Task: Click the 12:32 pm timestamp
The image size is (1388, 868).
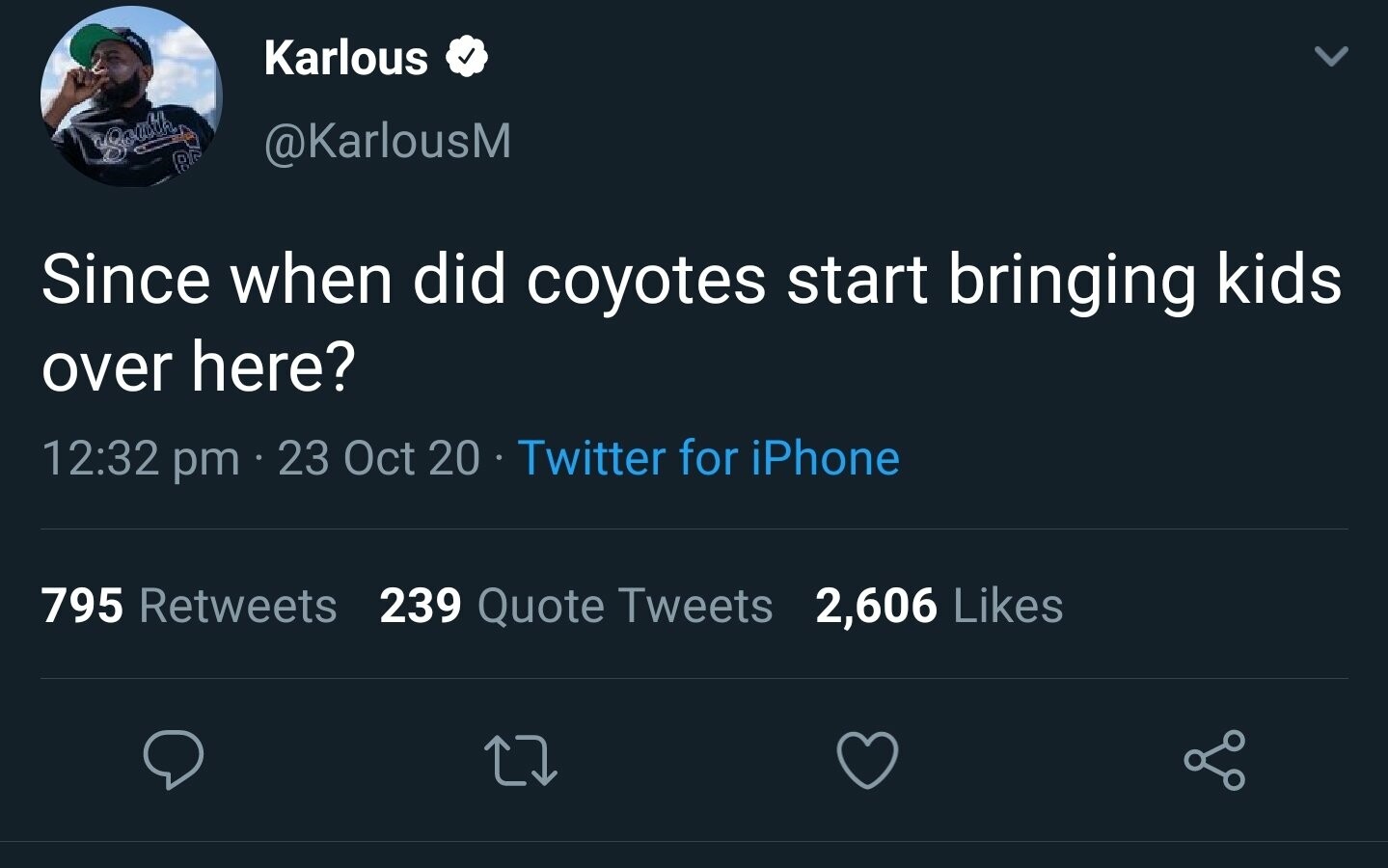Action: pos(141,458)
